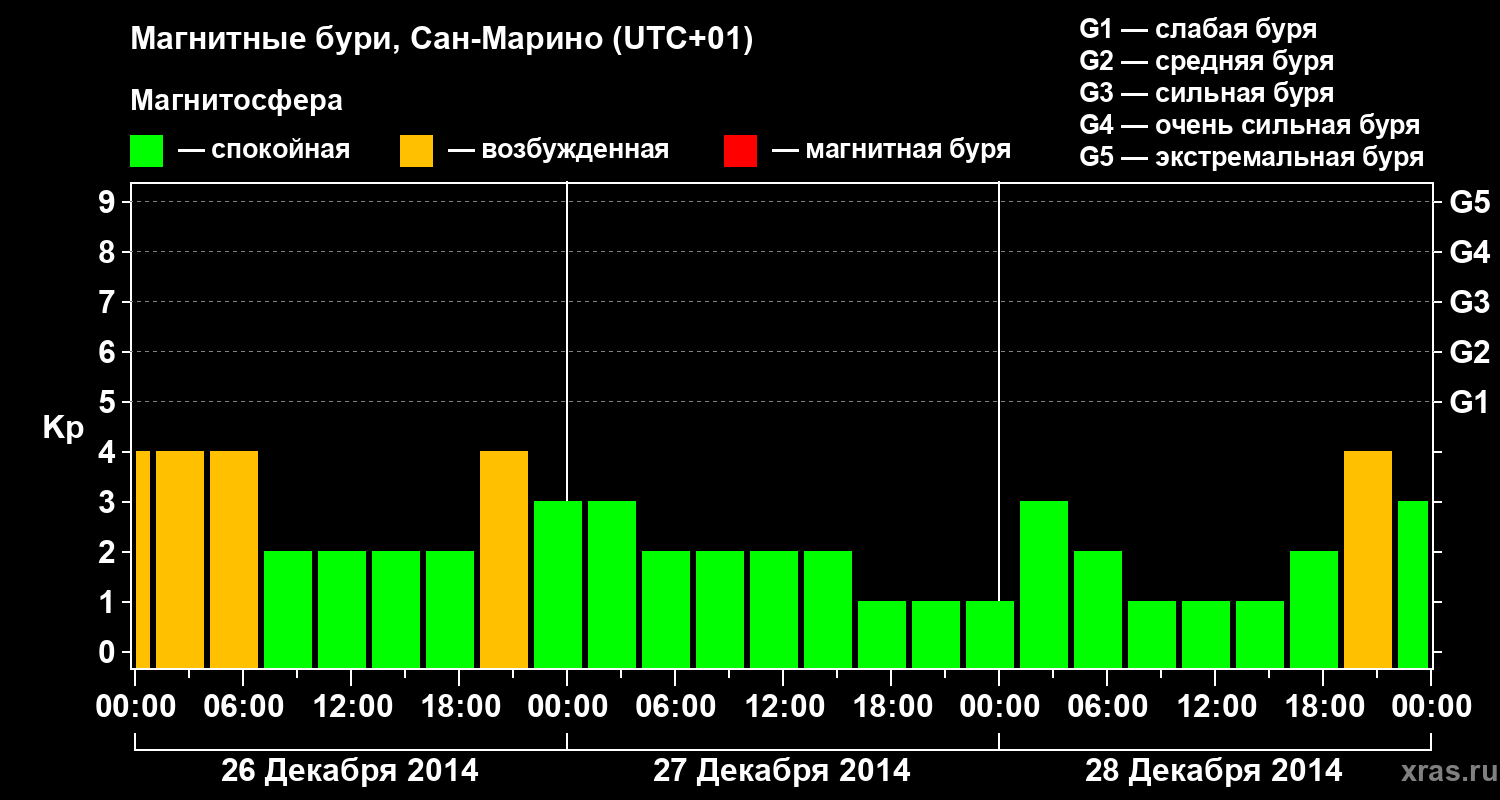Click the '— возбужденная' legend label
This screenshot has width=1500, height=800.
(558, 150)
